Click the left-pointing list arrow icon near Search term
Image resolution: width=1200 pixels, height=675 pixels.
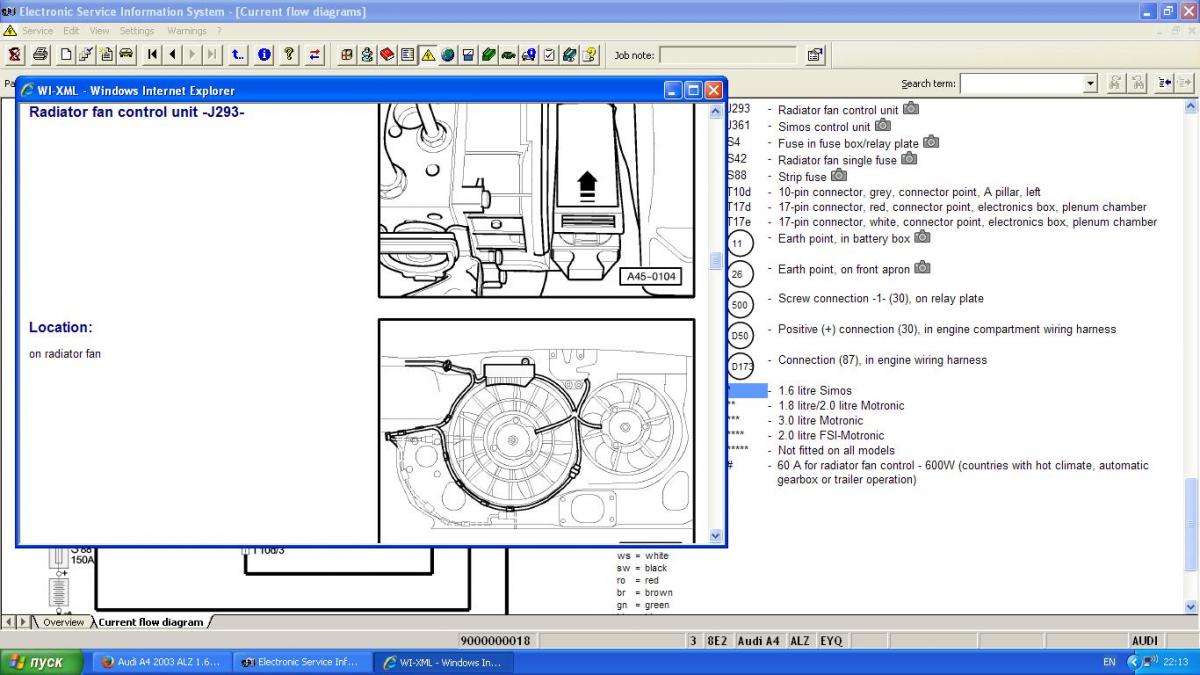(x=1166, y=83)
